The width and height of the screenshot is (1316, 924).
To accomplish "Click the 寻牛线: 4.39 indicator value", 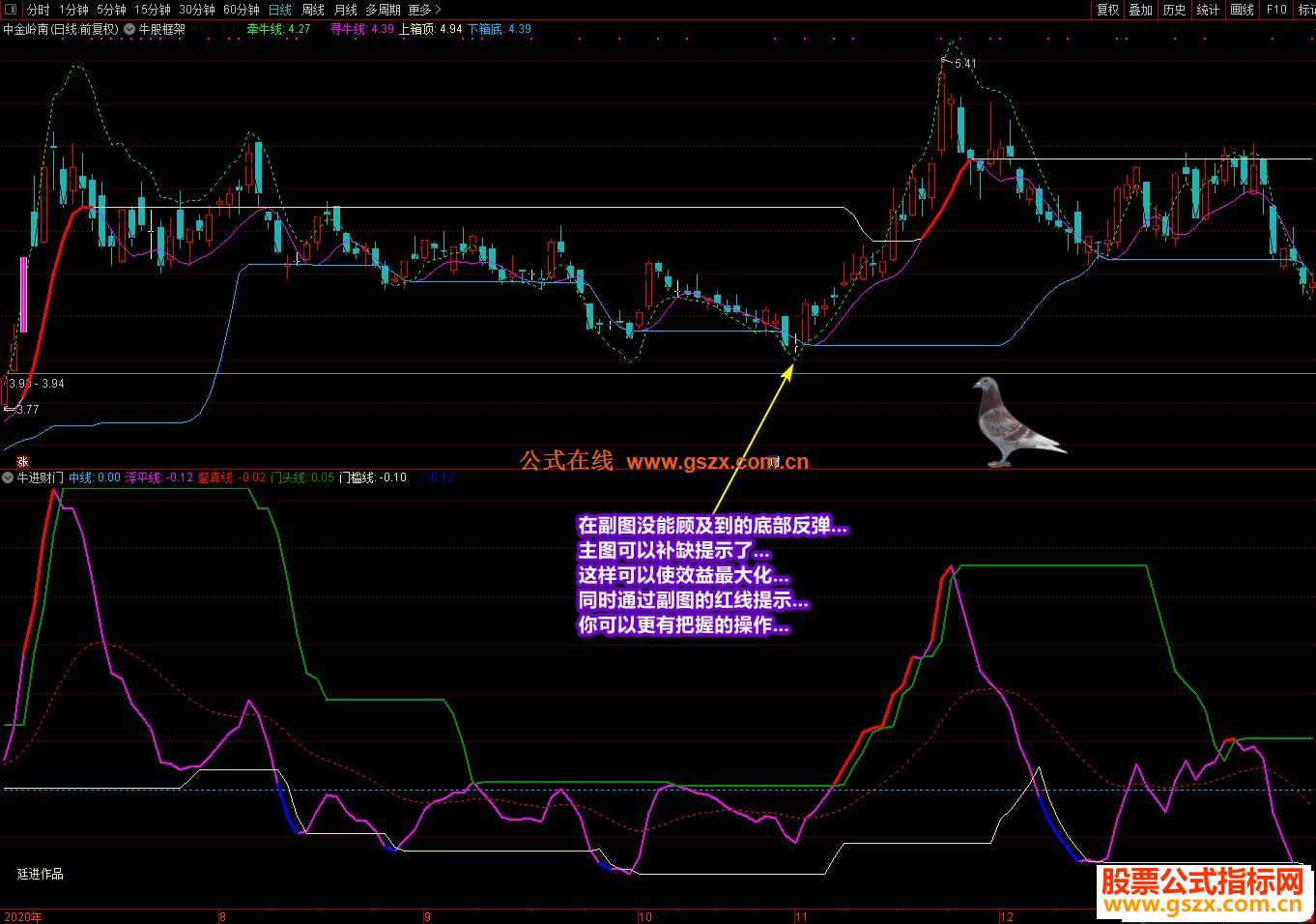I will point(362,29).
